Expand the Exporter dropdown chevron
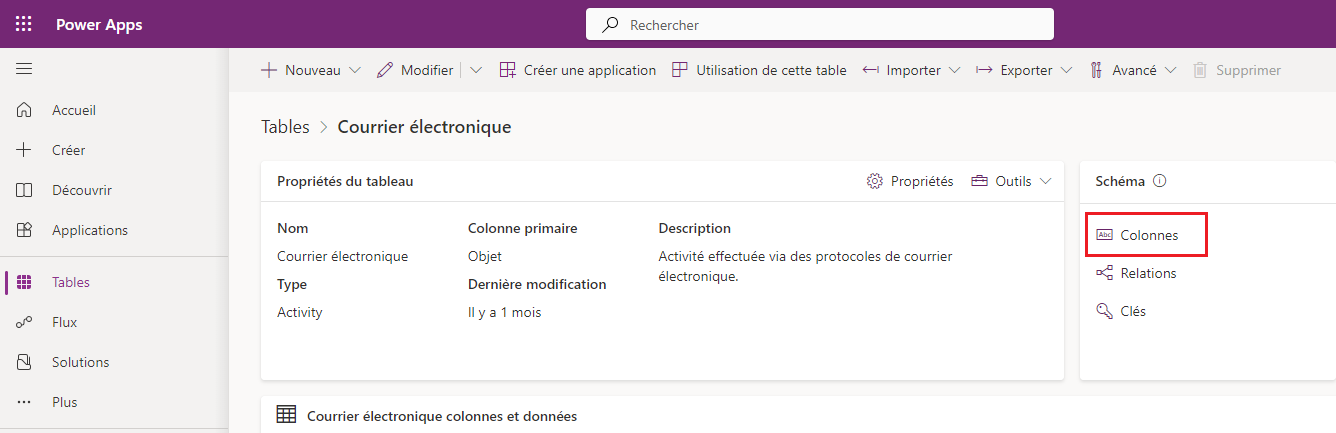 tap(1066, 70)
